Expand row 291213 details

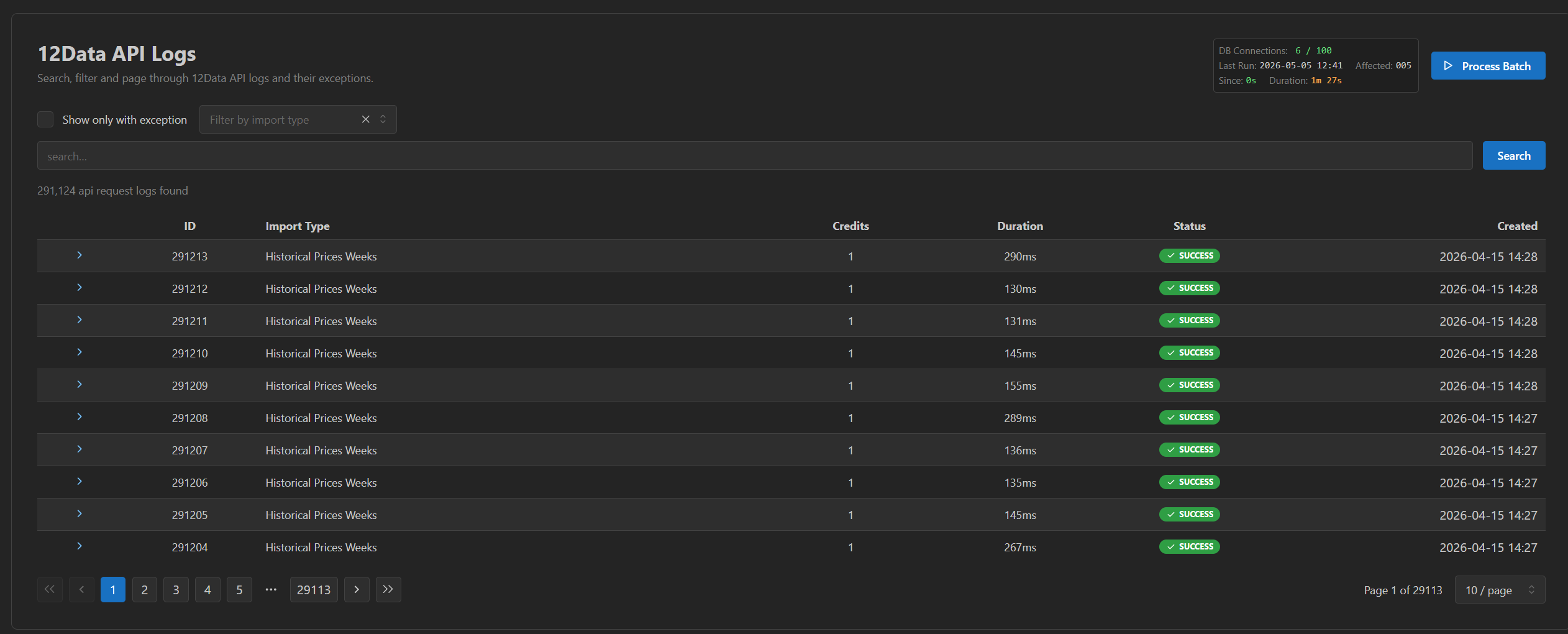tap(80, 255)
